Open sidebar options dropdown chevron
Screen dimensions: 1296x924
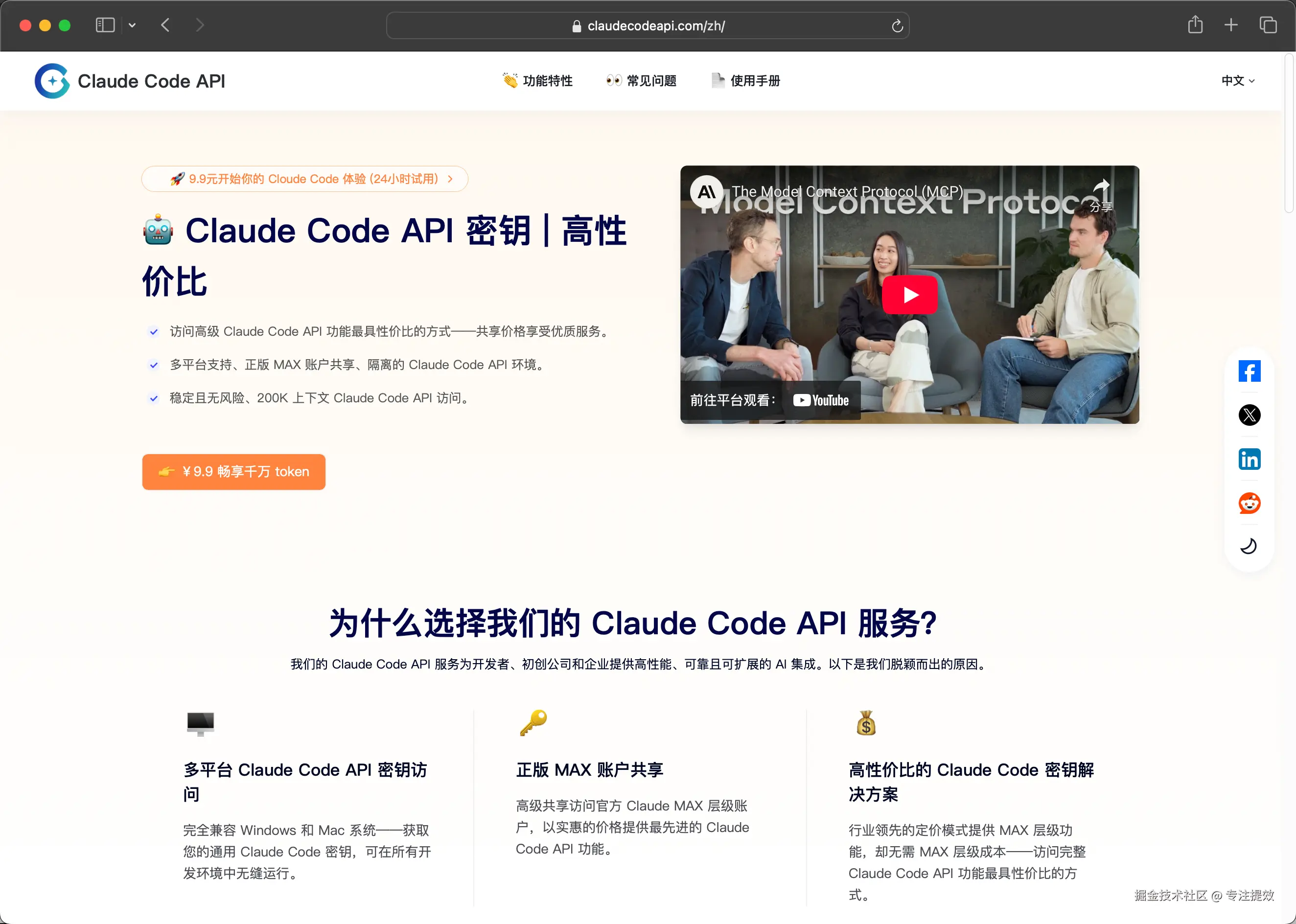pyautogui.click(x=132, y=25)
